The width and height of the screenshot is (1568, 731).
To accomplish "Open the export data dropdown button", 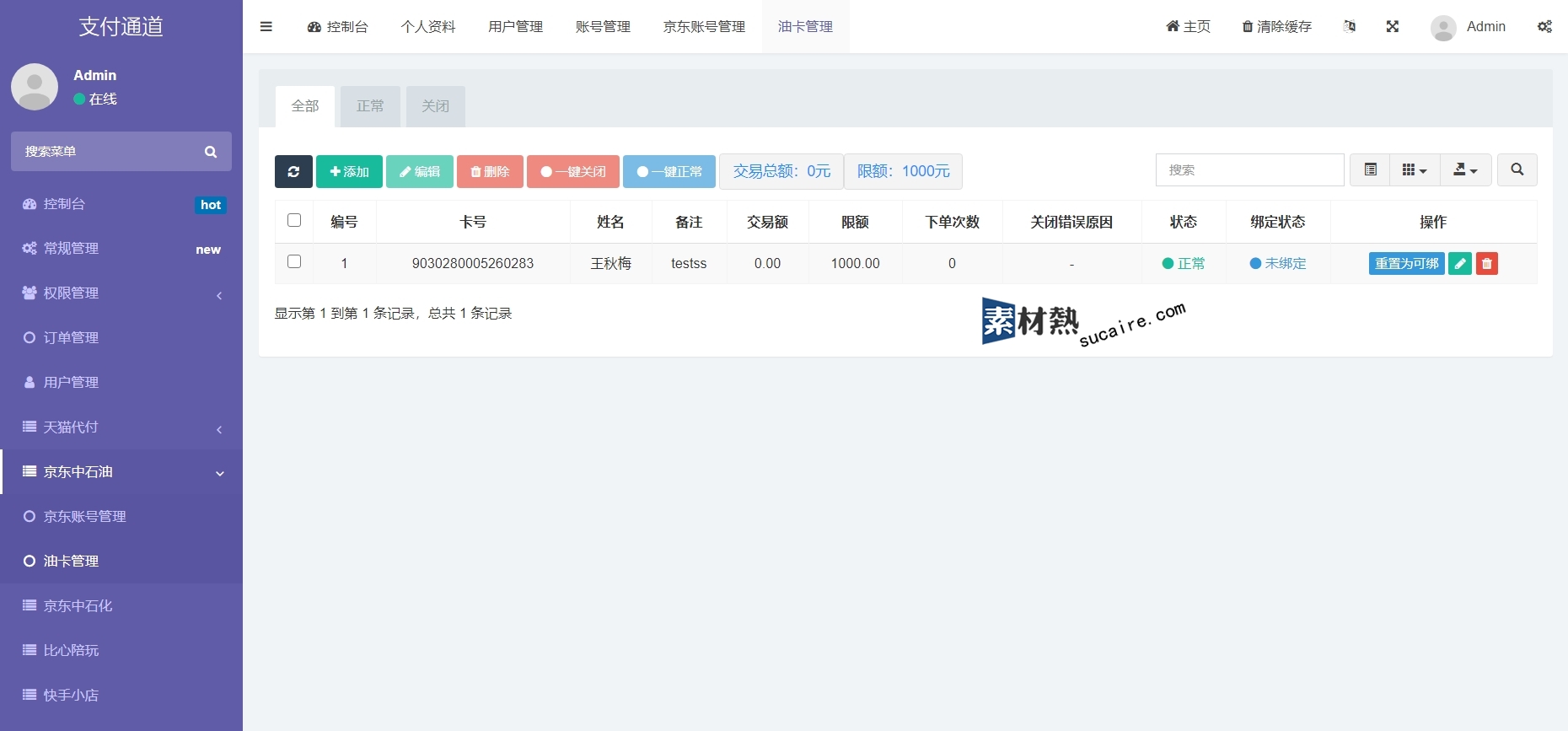I will pyautogui.click(x=1466, y=169).
